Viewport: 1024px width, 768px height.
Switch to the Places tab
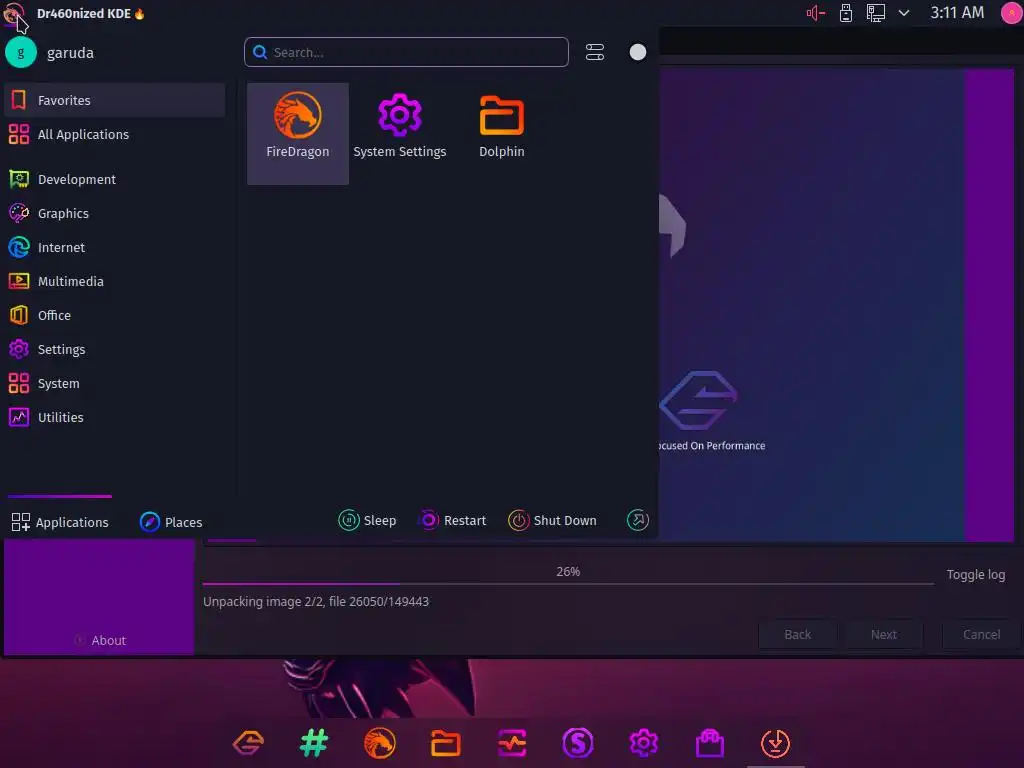[x=171, y=522]
